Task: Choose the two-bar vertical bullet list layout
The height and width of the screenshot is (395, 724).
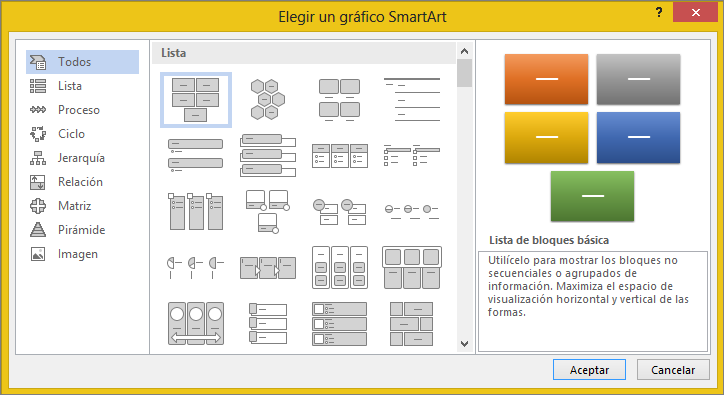Action: point(196,156)
